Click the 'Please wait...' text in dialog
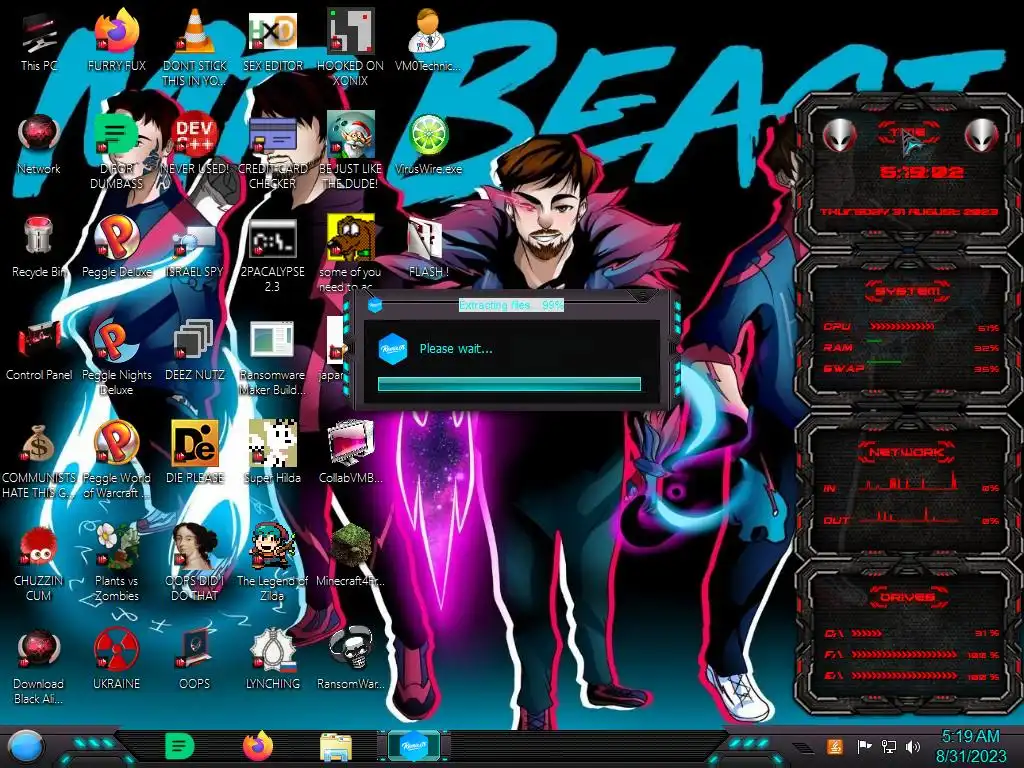Image resolution: width=1024 pixels, height=768 pixels. pos(456,349)
